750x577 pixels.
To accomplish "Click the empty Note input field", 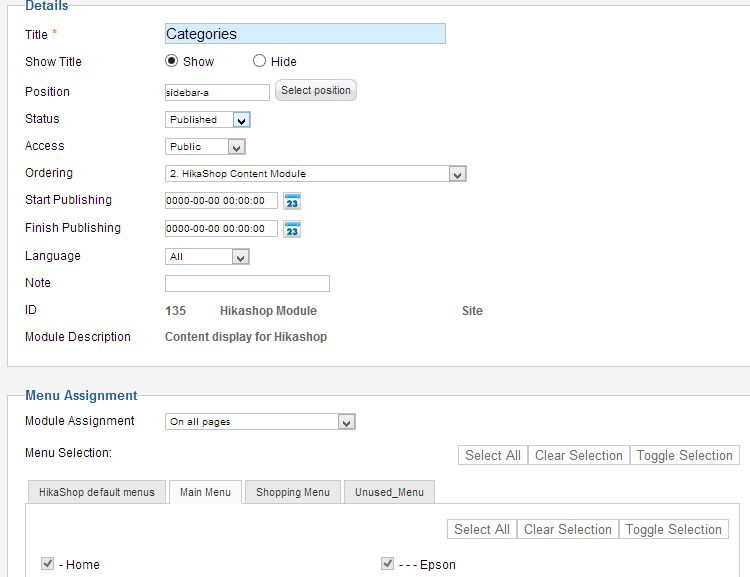I will (247, 283).
